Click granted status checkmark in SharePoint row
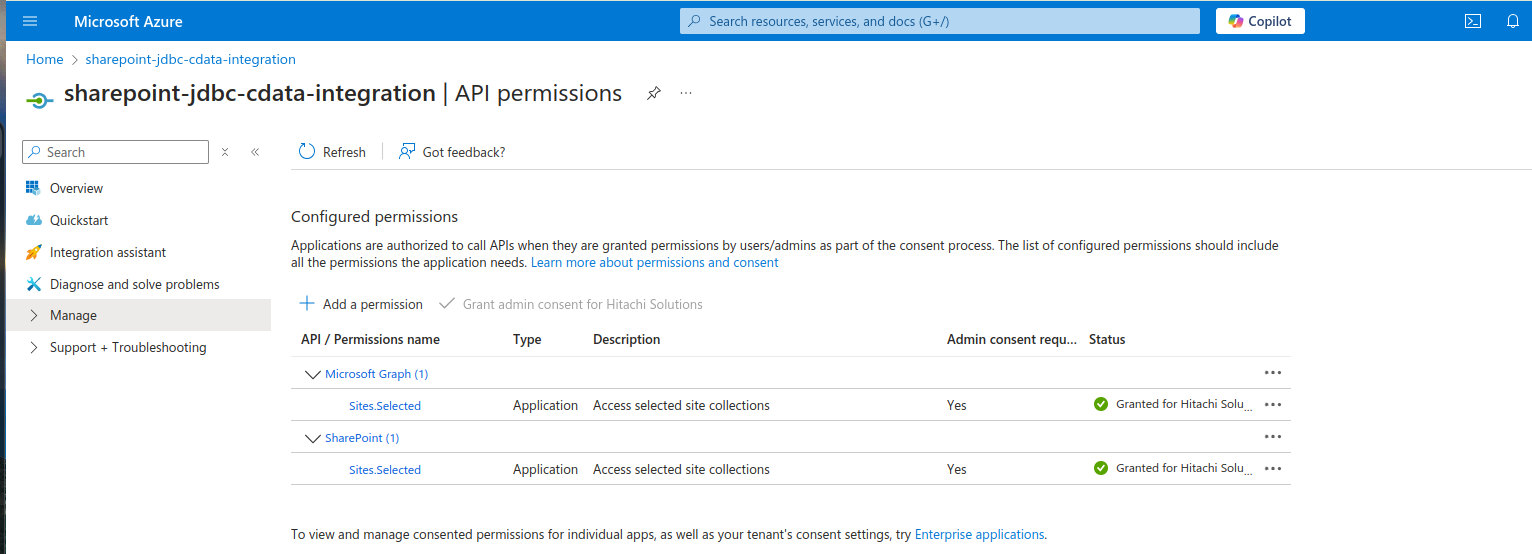 coord(1101,468)
